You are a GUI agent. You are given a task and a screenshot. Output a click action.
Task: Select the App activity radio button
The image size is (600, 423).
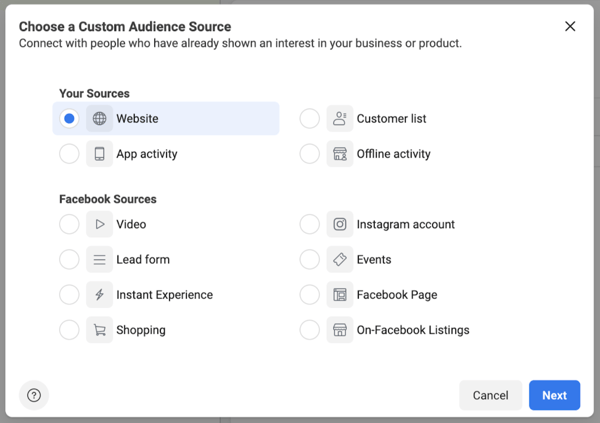(x=69, y=154)
